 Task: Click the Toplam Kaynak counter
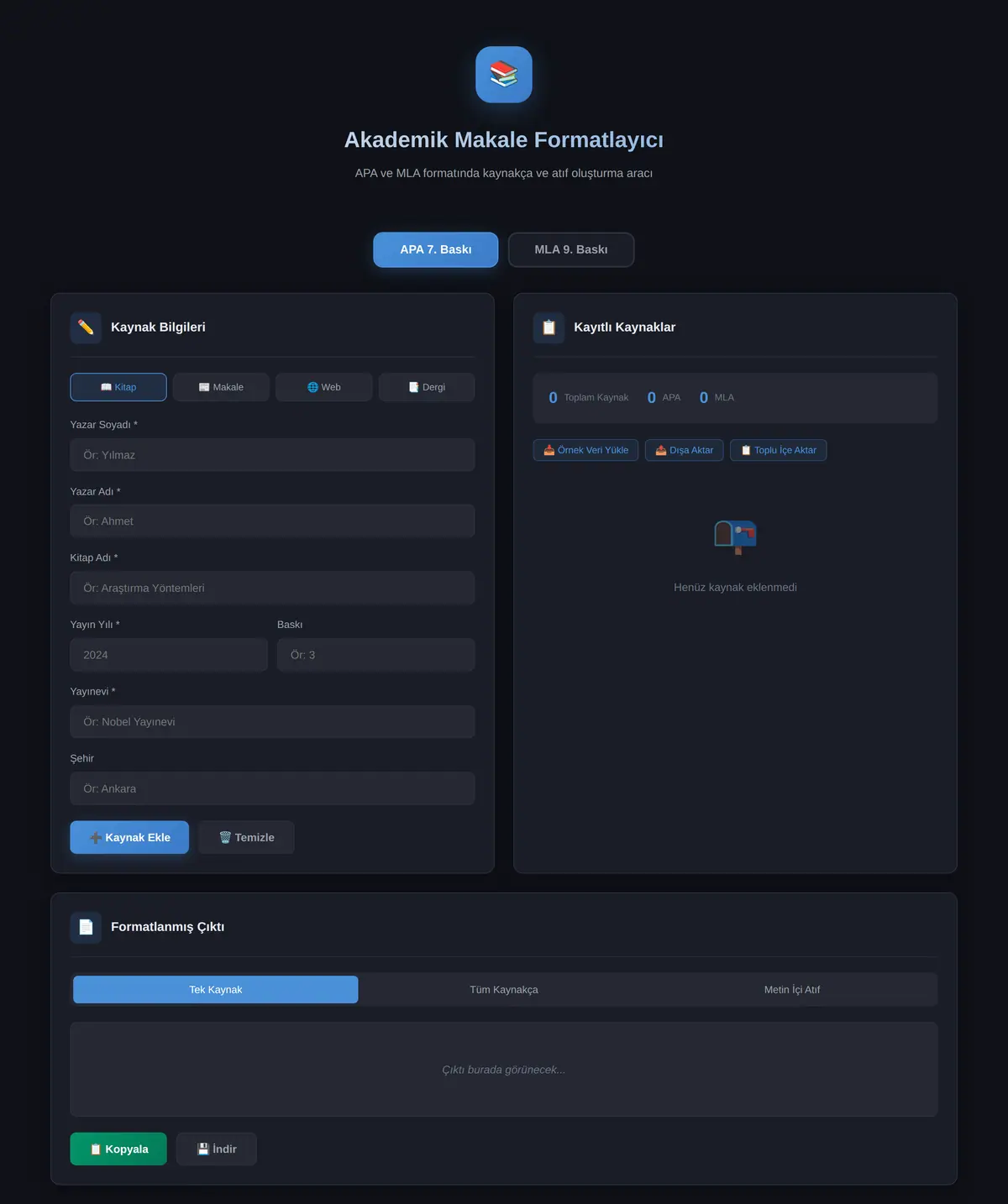588,398
